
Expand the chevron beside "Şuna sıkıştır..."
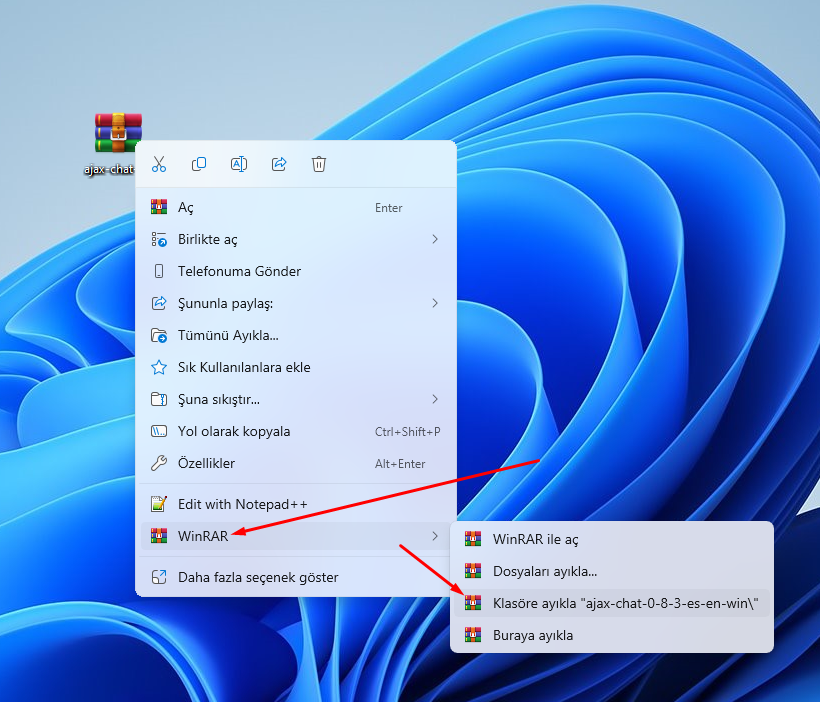[435, 399]
